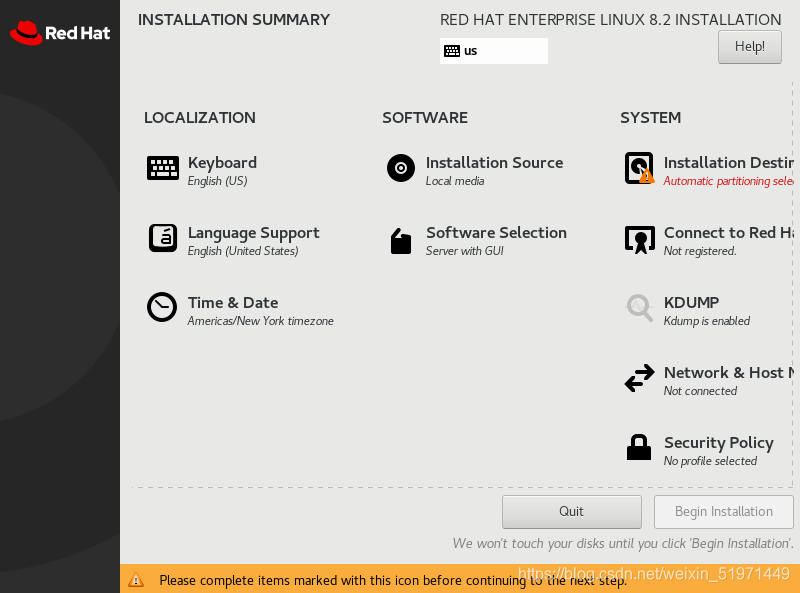Image resolution: width=800 pixels, height=593 pixels.
Task: Click the 'Please complete items marked' warning message
Action: click(393, 580)
